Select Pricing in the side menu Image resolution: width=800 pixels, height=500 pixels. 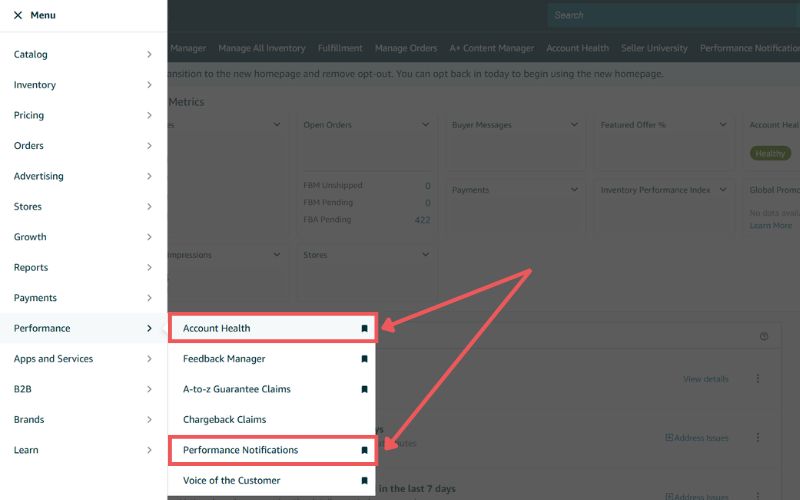coord(29,115)
